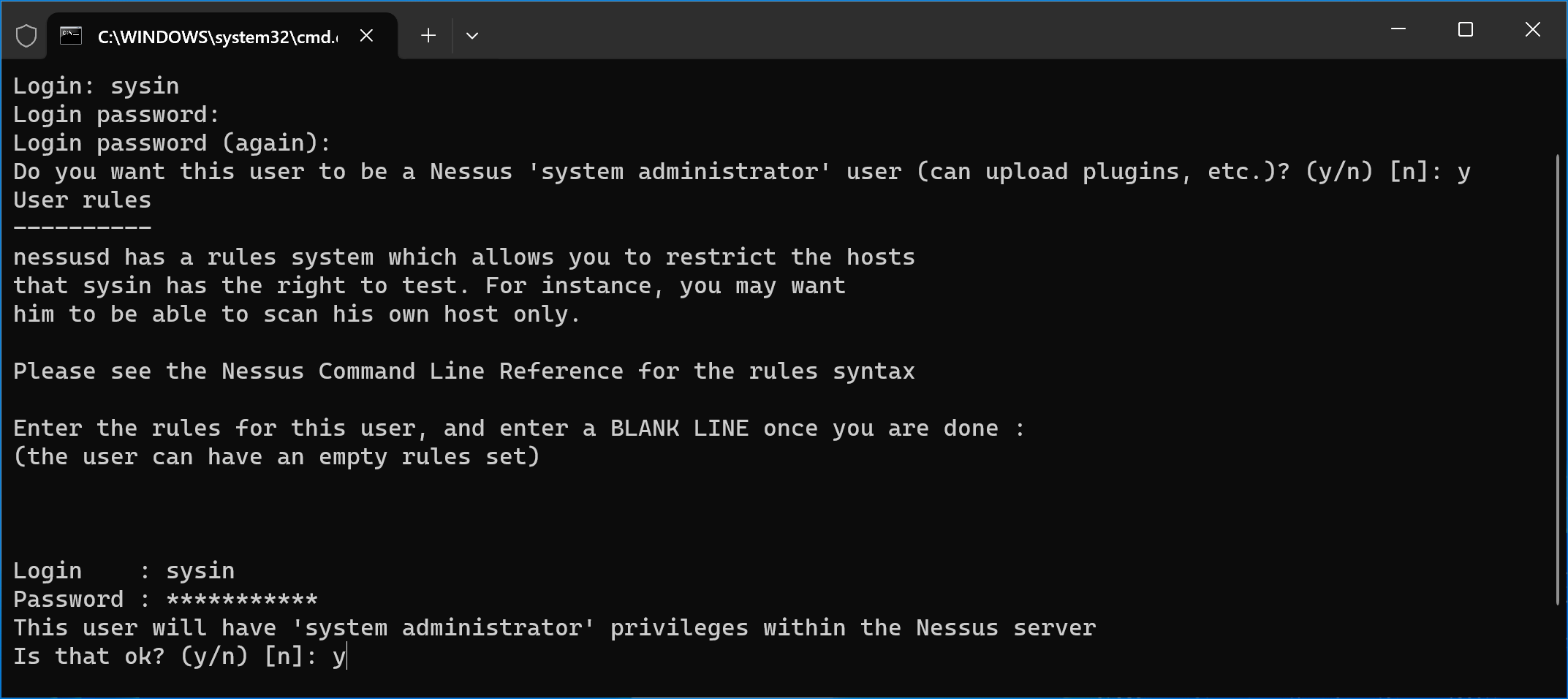The width and height of the screenshot is (1568, 699).
Task: Click the 'privileges within the Nessus server' text
Action: [x=853, y=627]
